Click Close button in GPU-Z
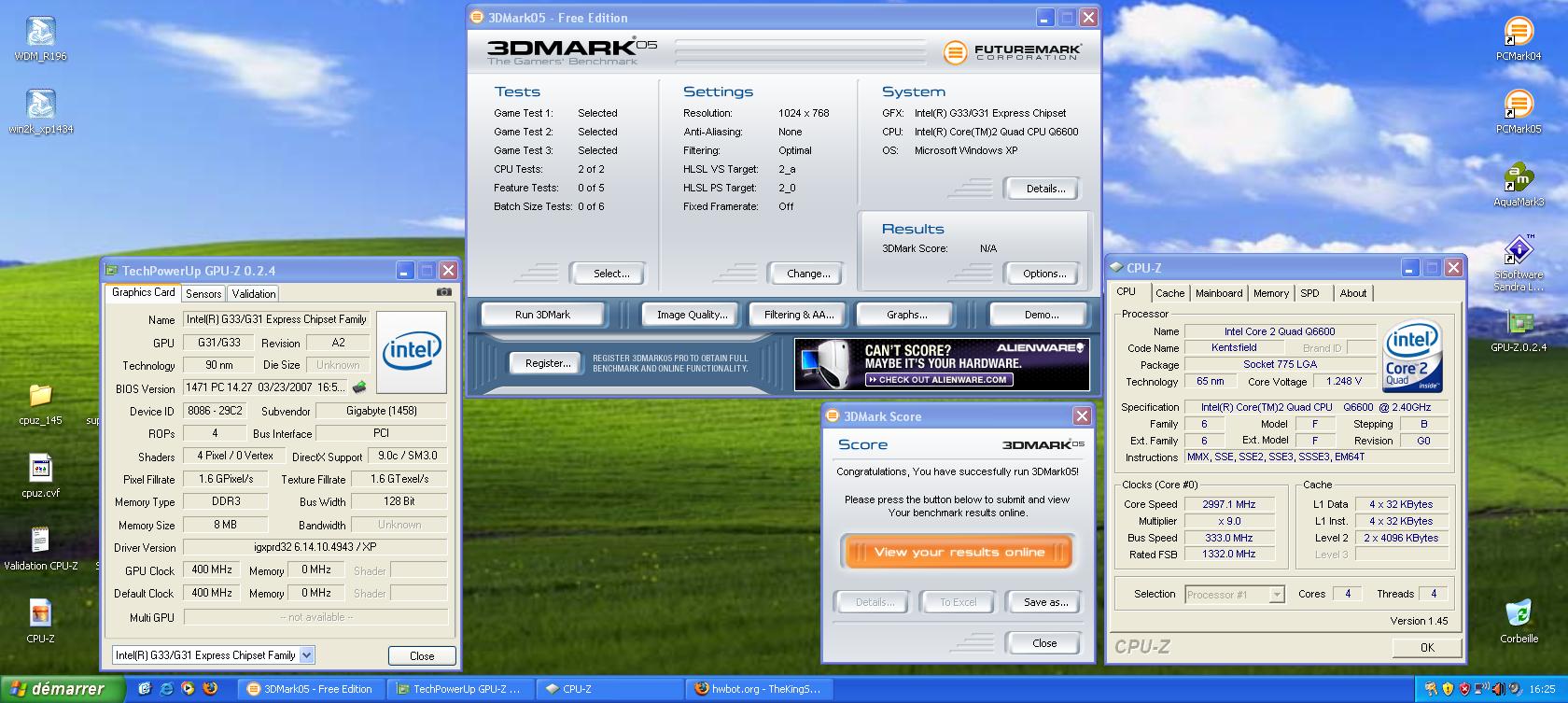Image resolution: width=1568 pixels, height=703 pixels. point(422,655)
